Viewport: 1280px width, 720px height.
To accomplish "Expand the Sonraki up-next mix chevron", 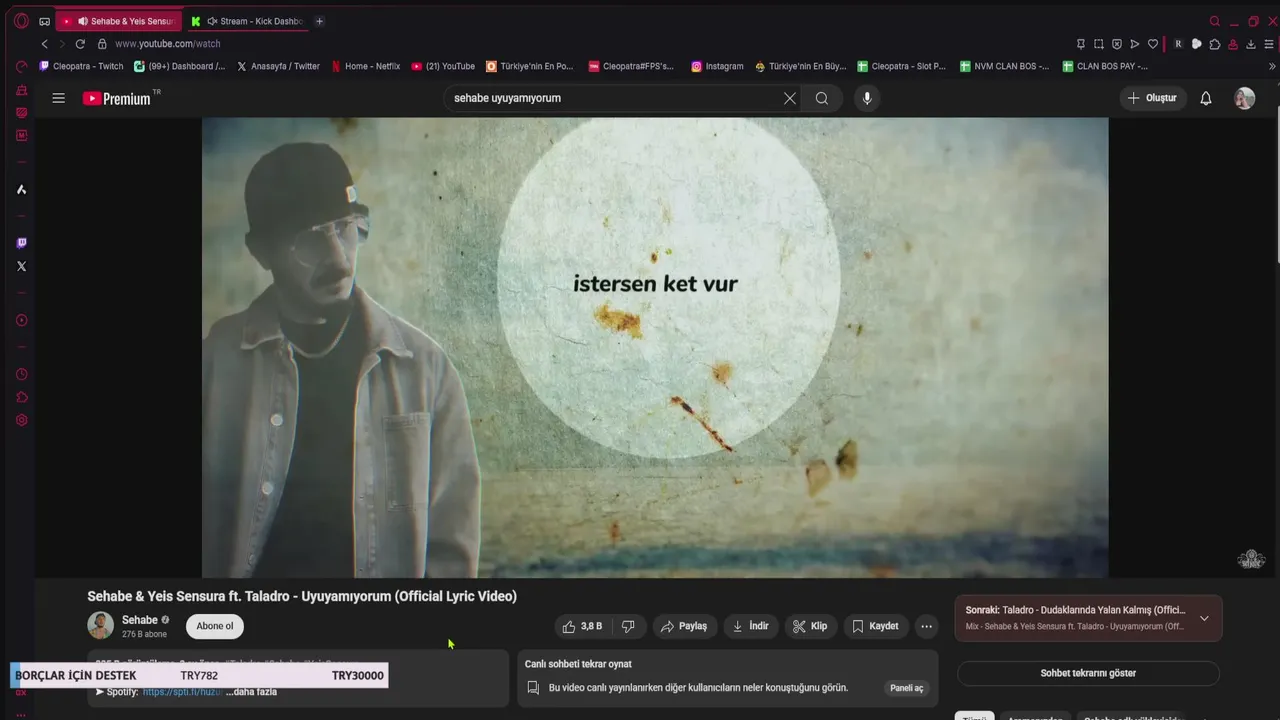I will point(1204,618).
